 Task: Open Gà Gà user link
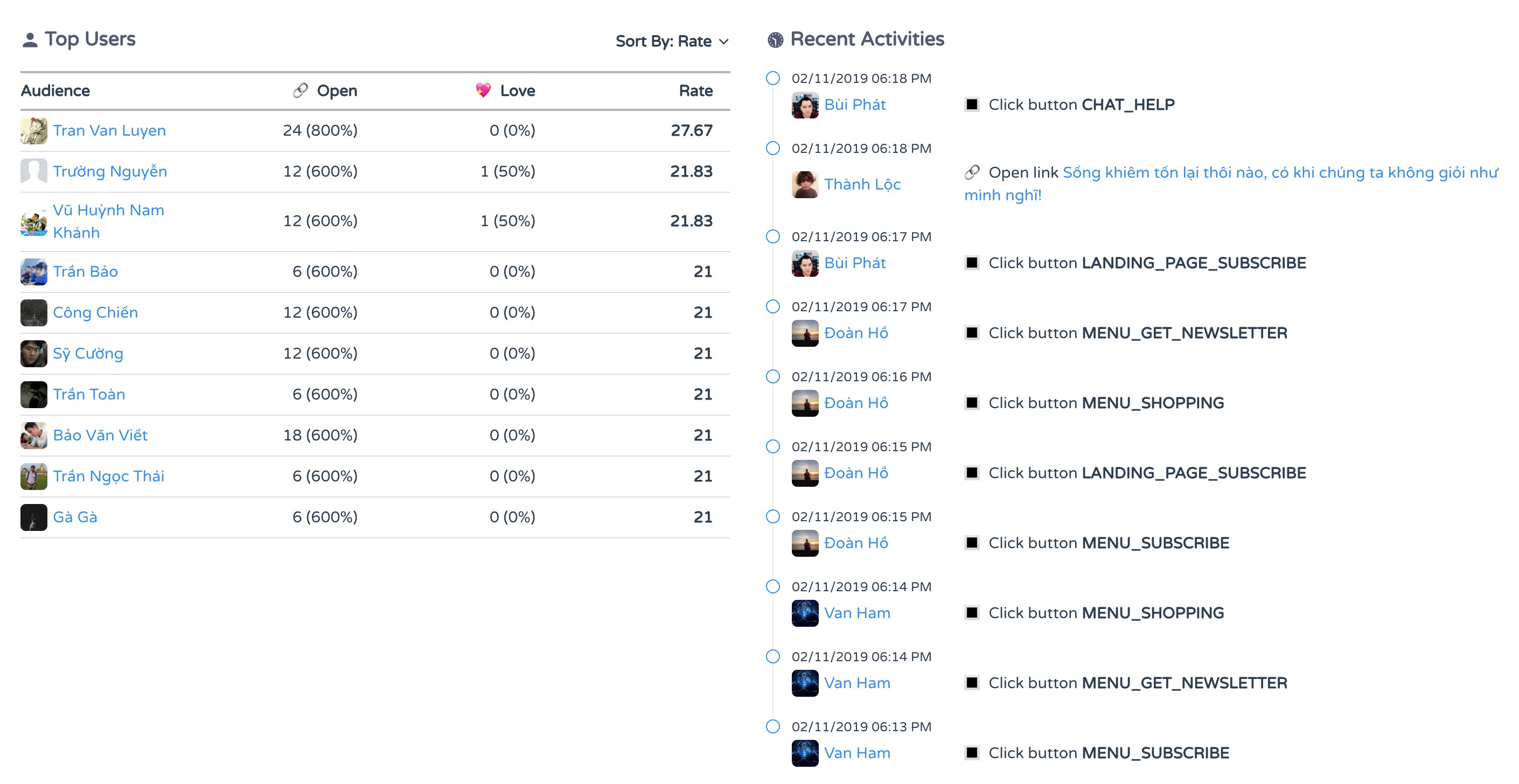[x=75, y=517]
